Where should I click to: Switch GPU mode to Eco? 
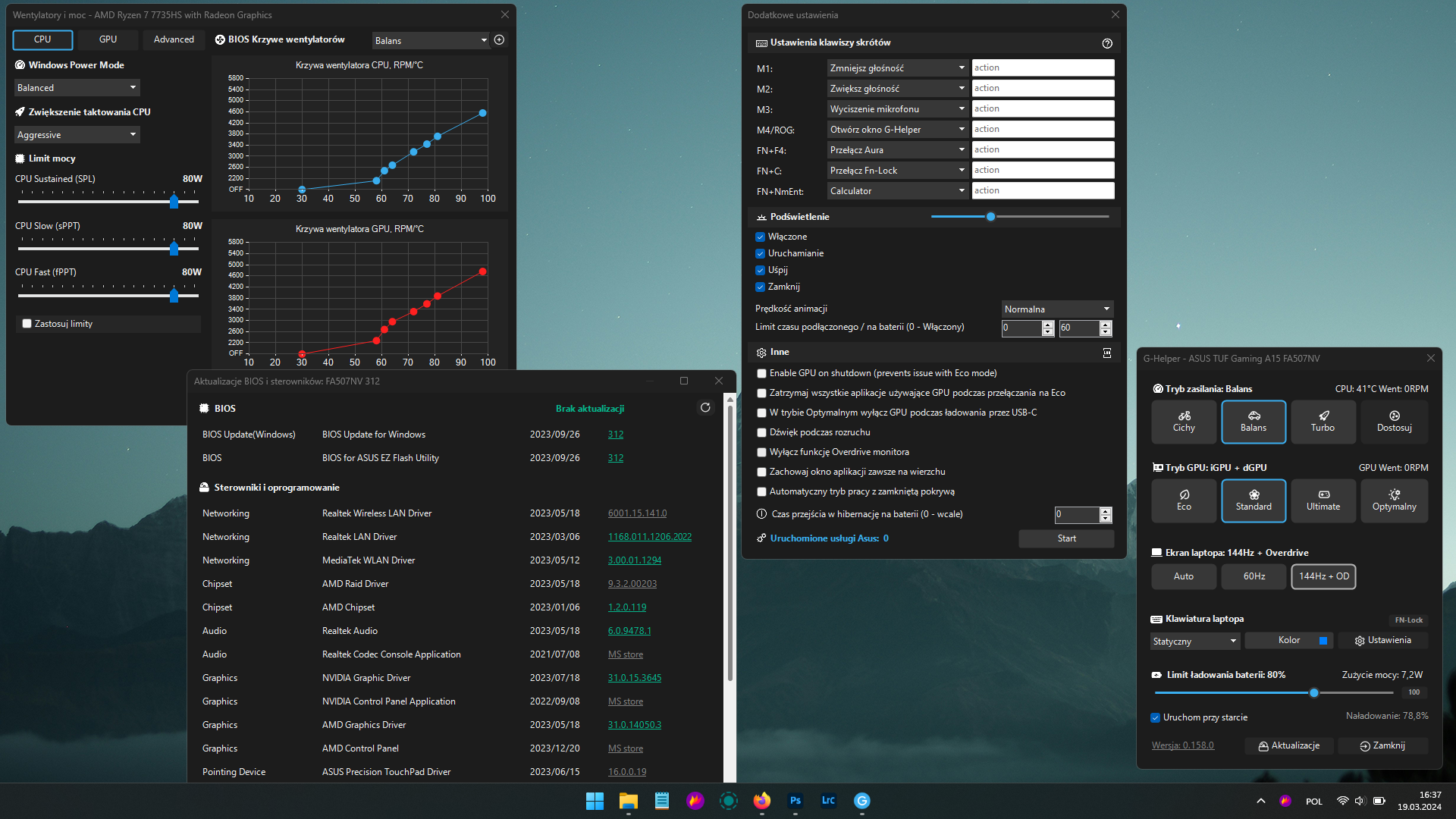(x=1183, y=500)
